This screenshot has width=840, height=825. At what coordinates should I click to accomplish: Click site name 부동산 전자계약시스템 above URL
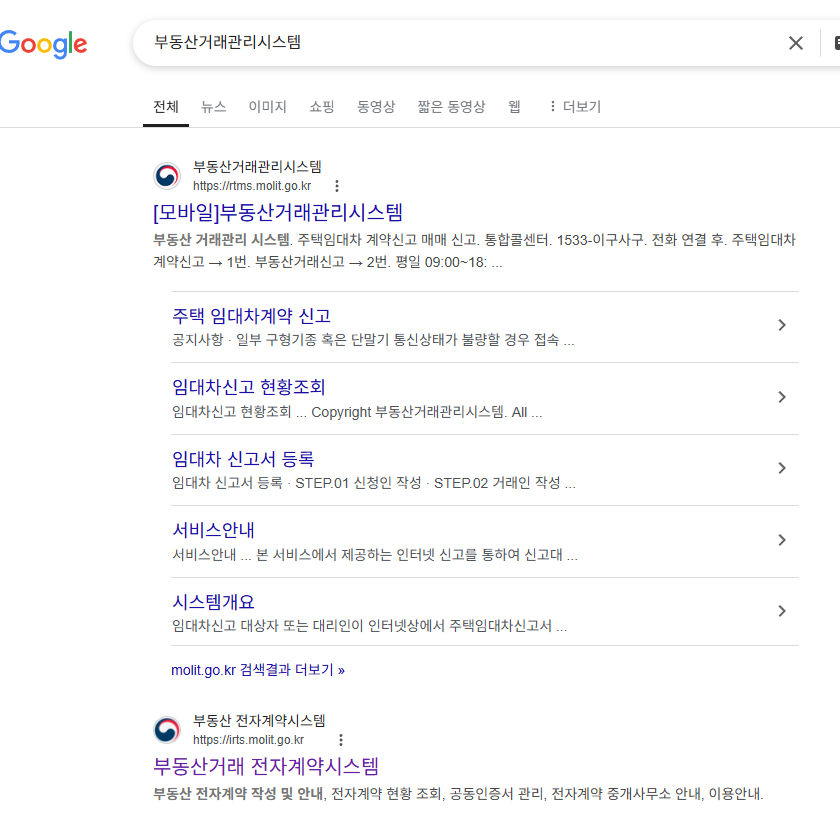pos(259,721)
